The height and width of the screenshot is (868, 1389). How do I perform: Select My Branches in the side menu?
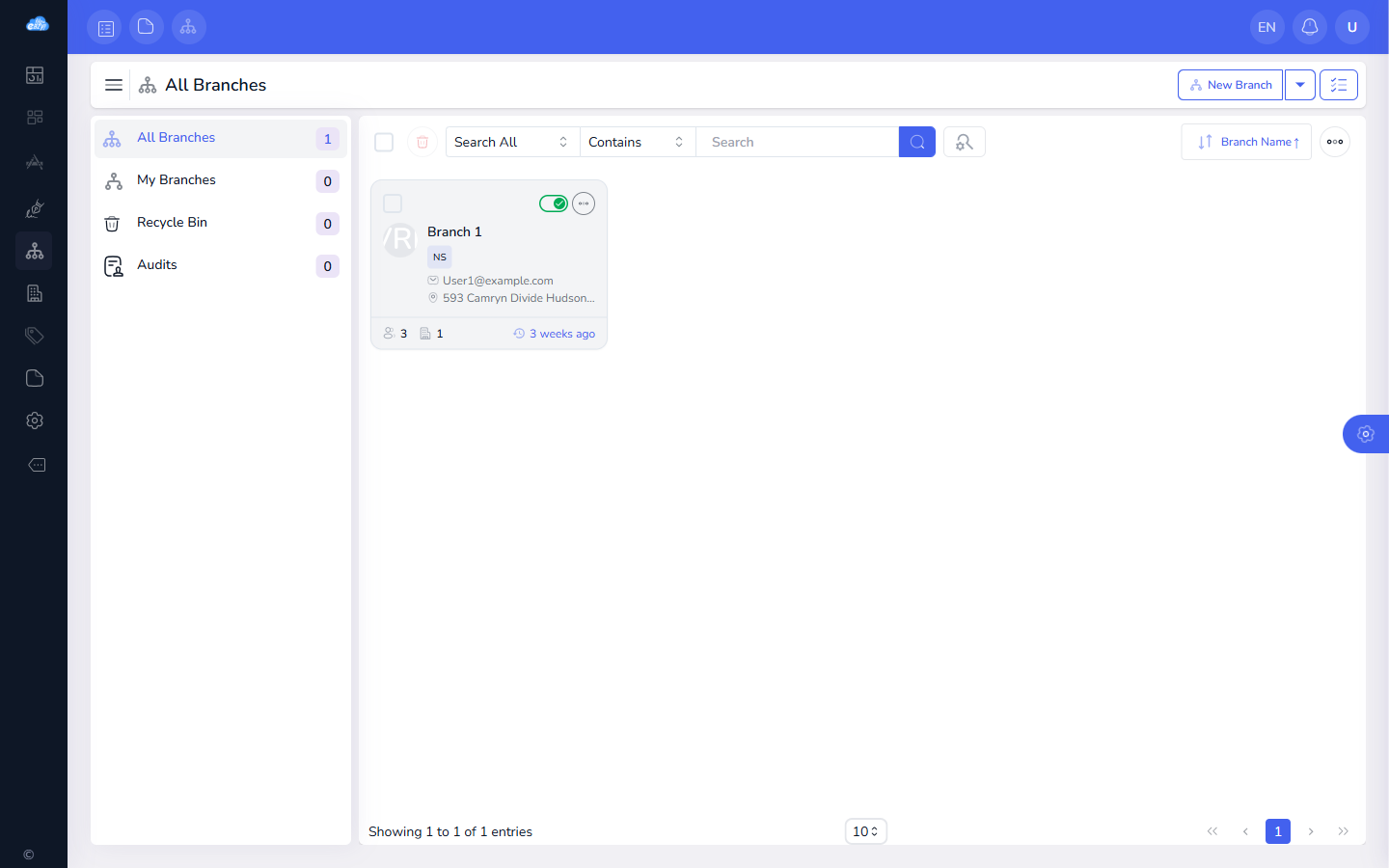pyautogui.click(x=221, y=180)
